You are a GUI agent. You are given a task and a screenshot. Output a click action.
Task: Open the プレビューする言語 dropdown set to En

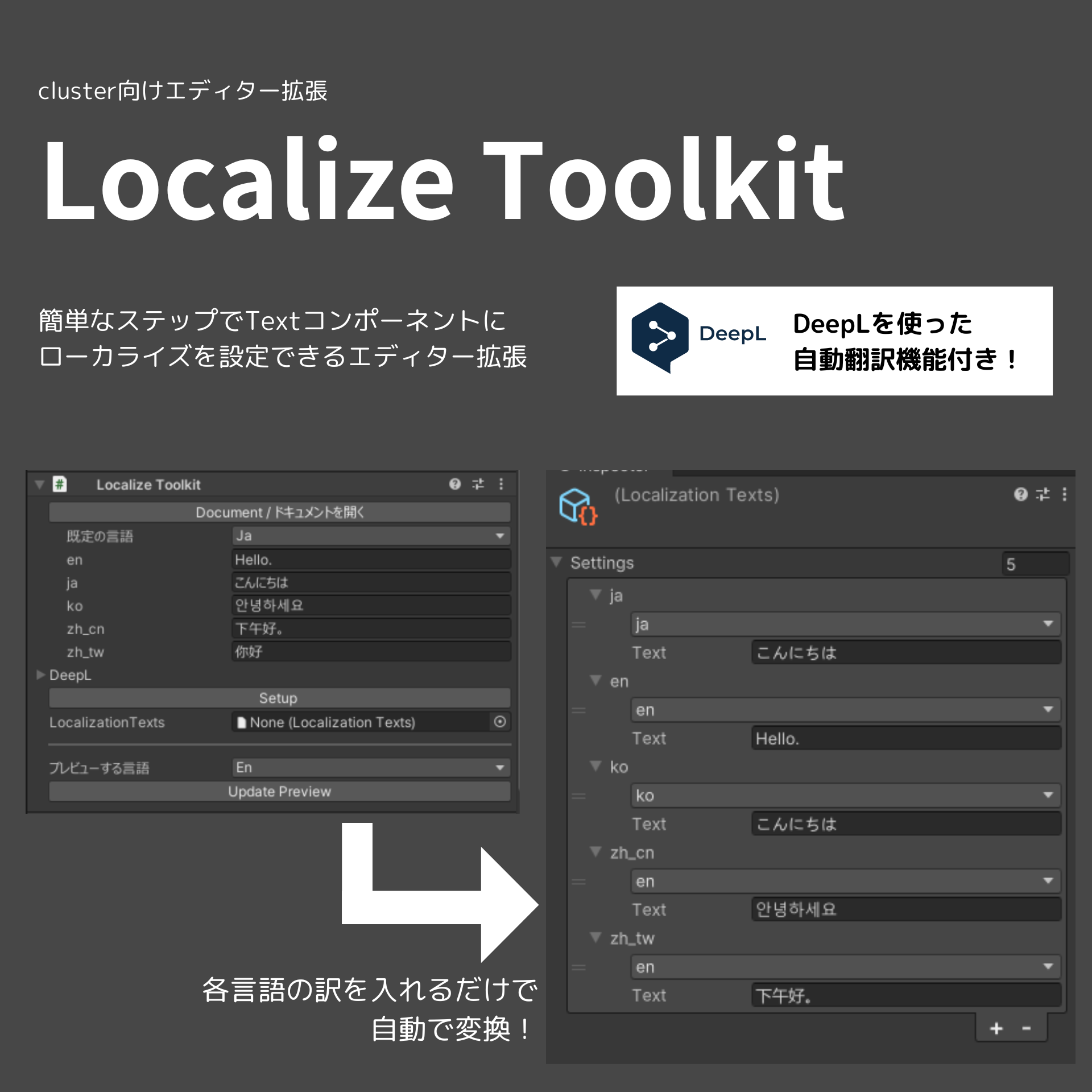(x=370, y=767)
